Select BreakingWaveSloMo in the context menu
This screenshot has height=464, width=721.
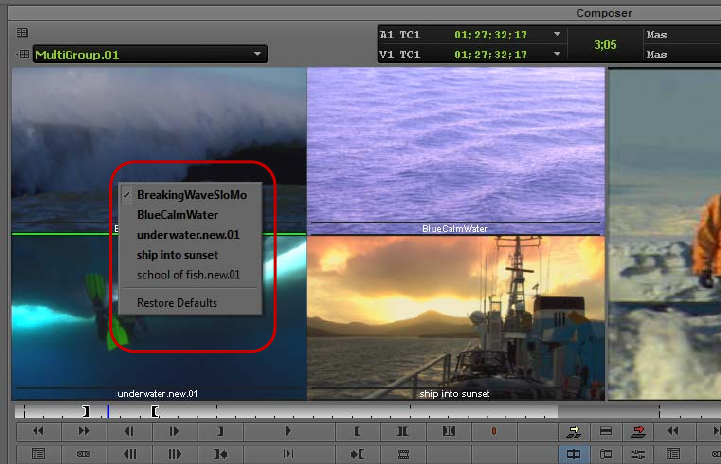point(190,195)
